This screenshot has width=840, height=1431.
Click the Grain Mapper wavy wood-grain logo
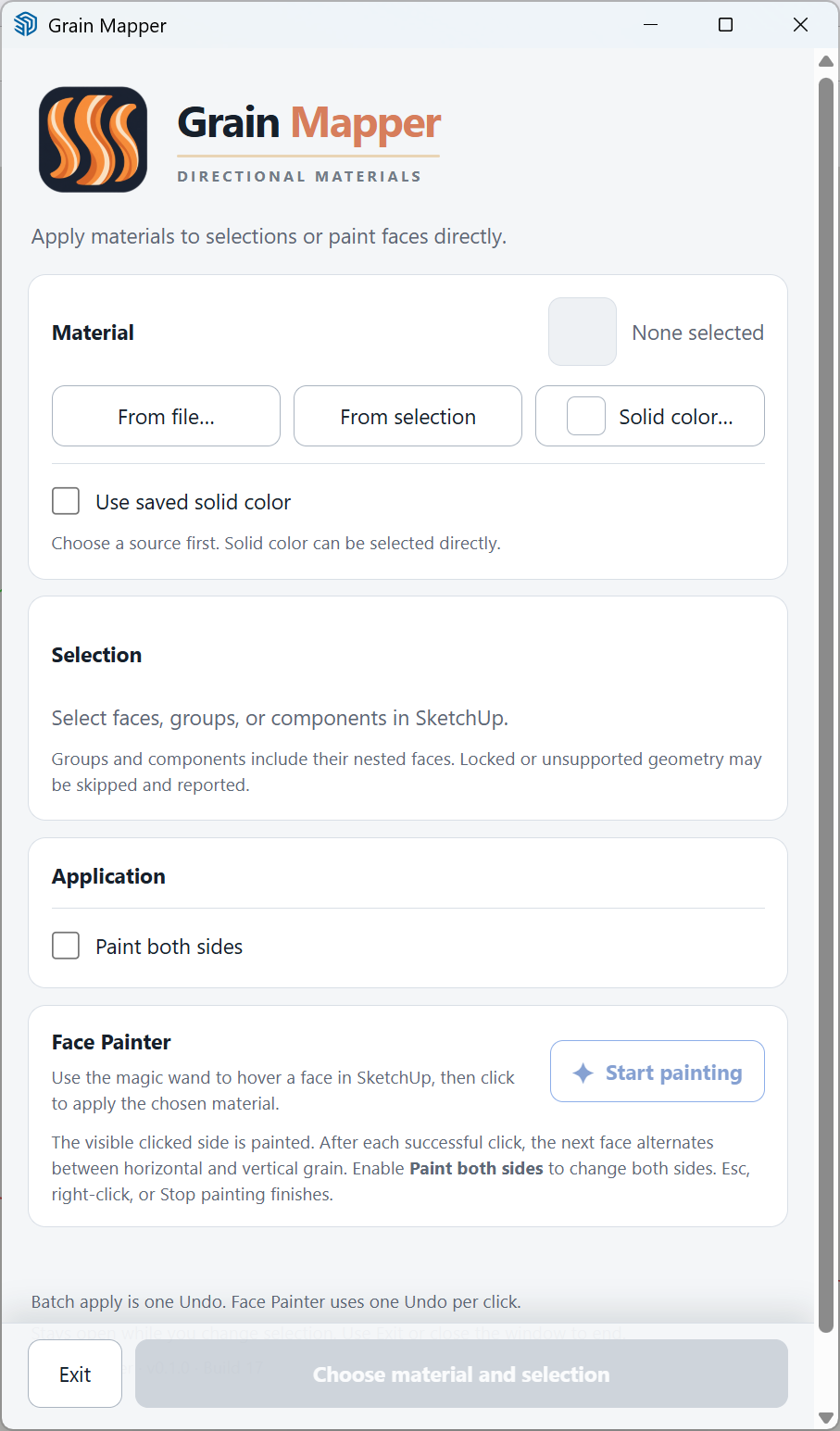pos(94,140)
